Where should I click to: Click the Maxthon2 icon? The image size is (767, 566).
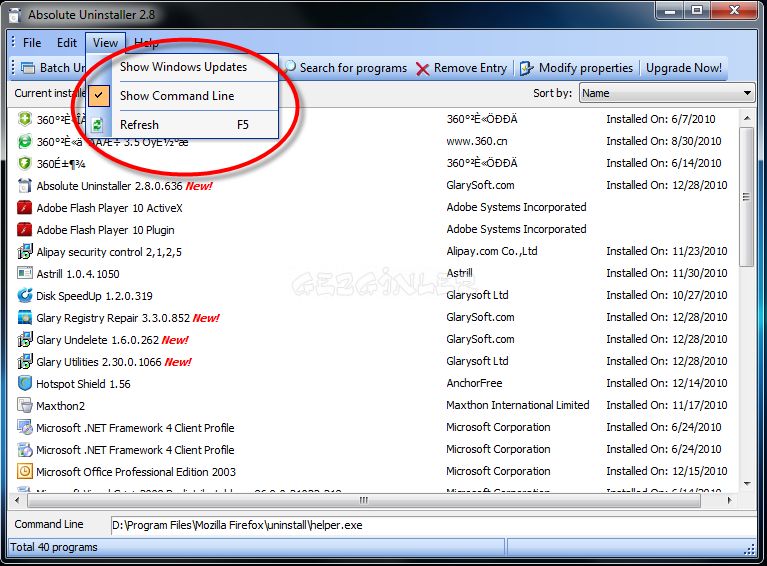pos(24,405)
